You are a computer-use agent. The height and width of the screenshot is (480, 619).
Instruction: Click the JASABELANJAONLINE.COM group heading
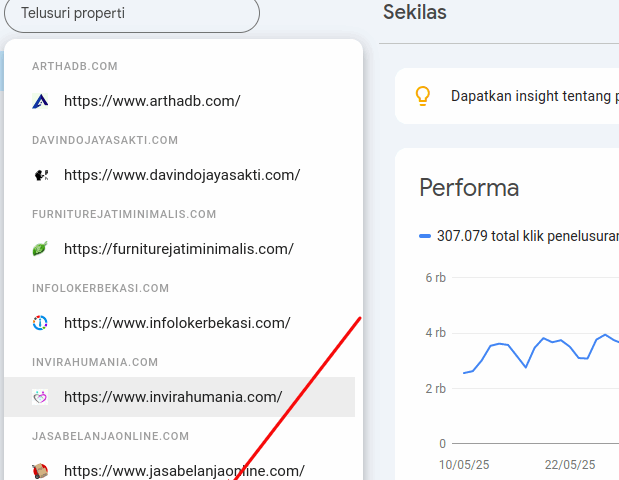pos(111,436)
